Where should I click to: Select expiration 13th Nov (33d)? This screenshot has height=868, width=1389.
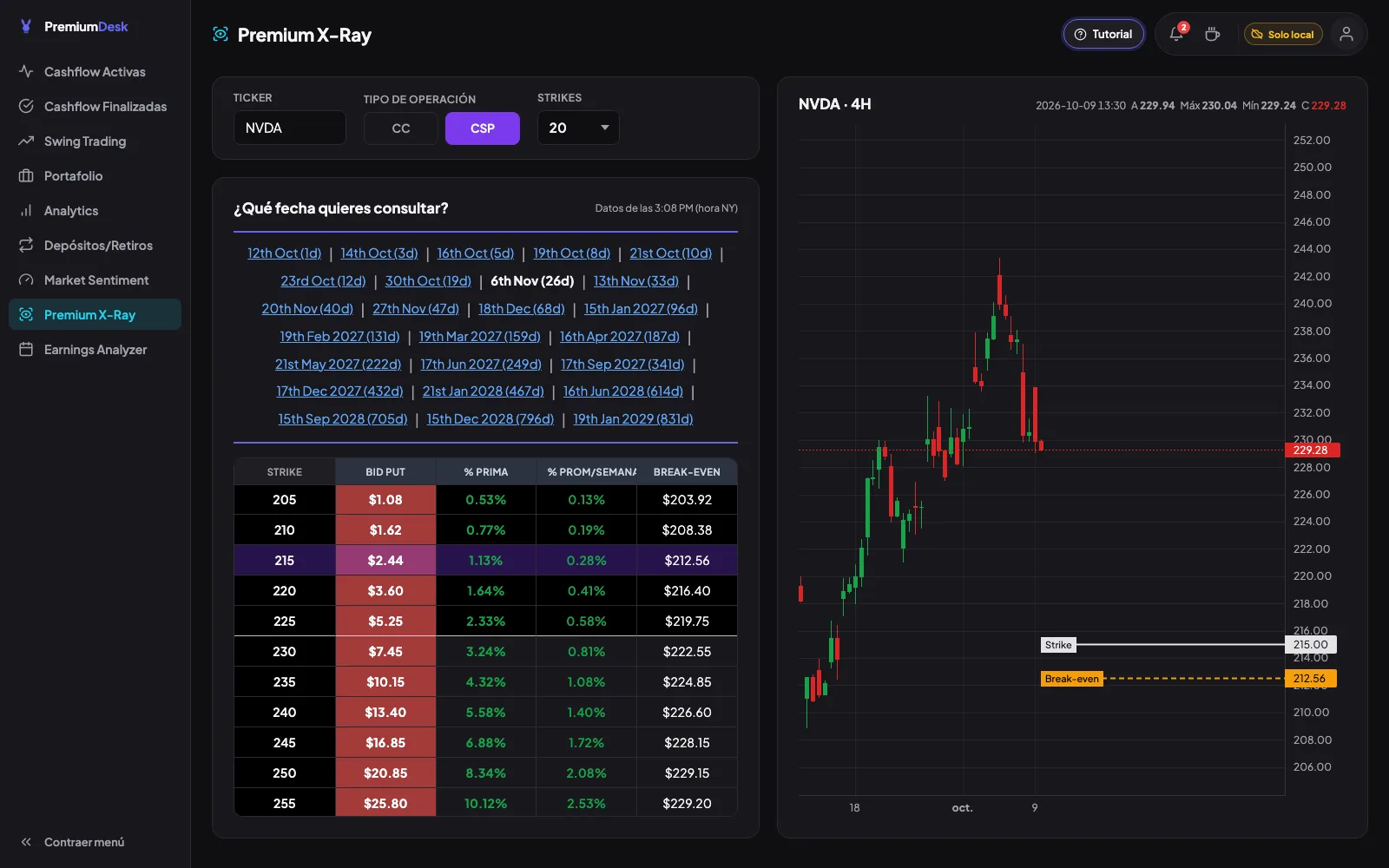(636, 281)
